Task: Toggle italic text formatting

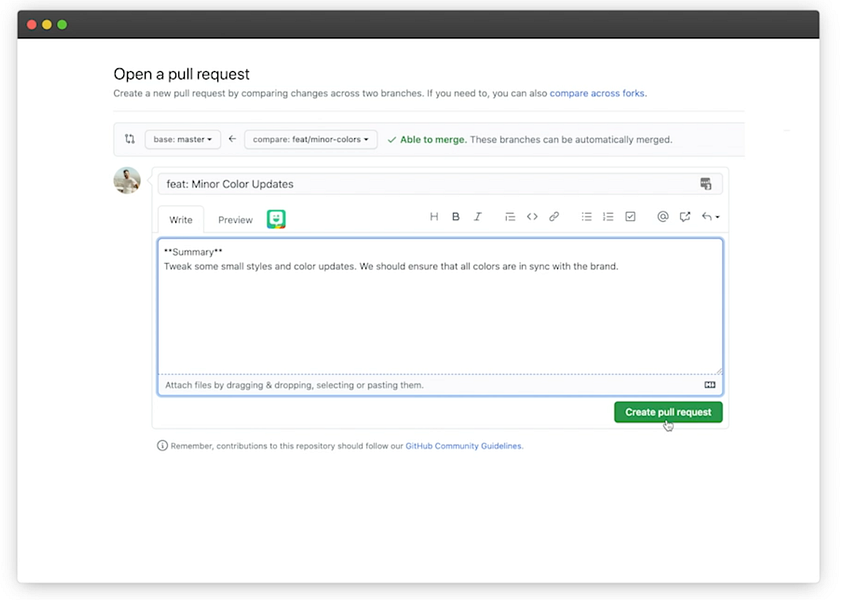Action: pos(478,217)
